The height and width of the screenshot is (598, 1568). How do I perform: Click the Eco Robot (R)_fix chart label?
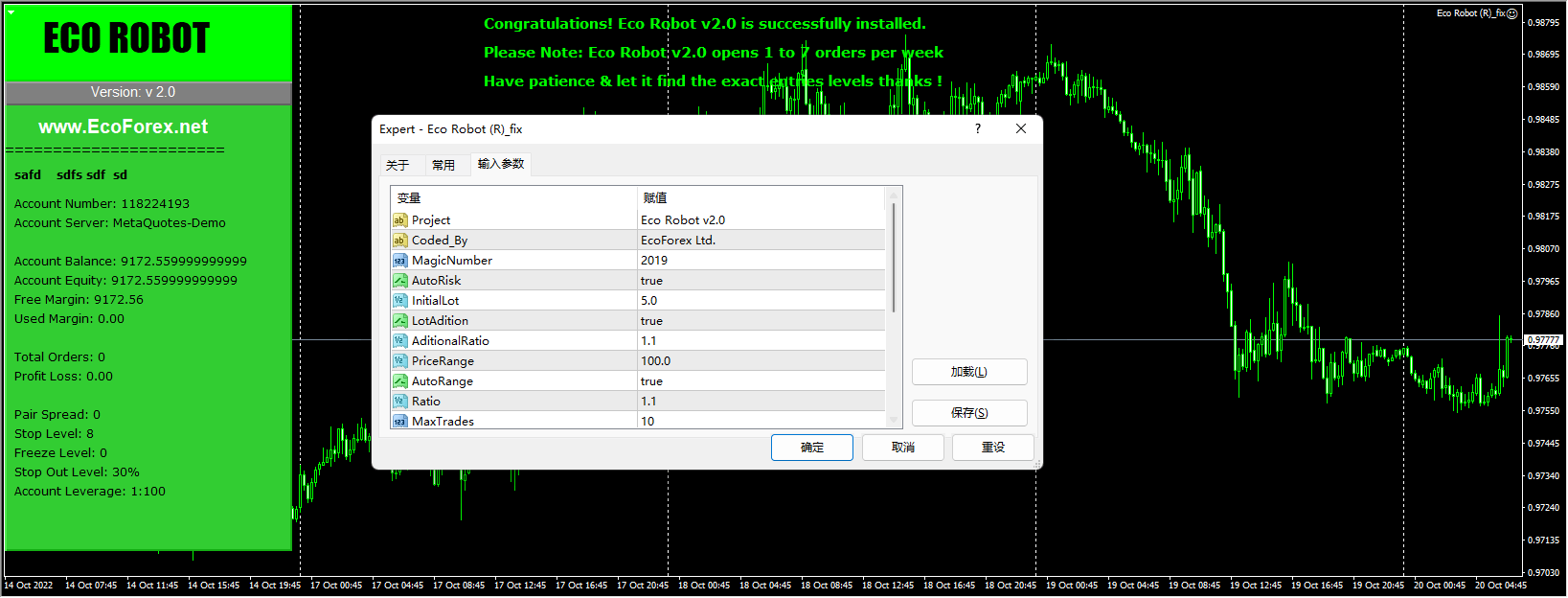pos(1471,13)
